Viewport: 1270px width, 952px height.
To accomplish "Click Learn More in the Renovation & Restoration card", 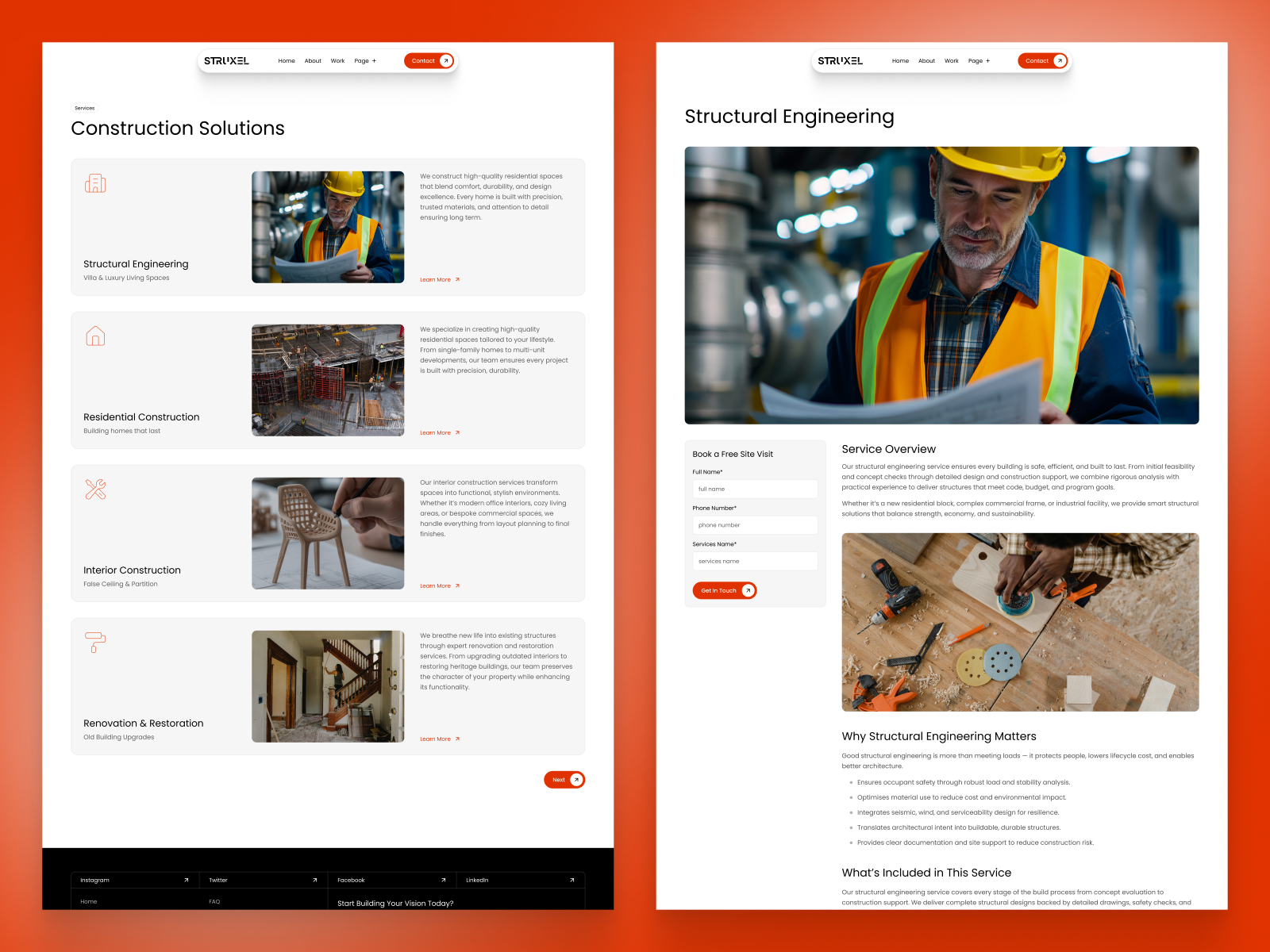I will (x=440, y=739).
